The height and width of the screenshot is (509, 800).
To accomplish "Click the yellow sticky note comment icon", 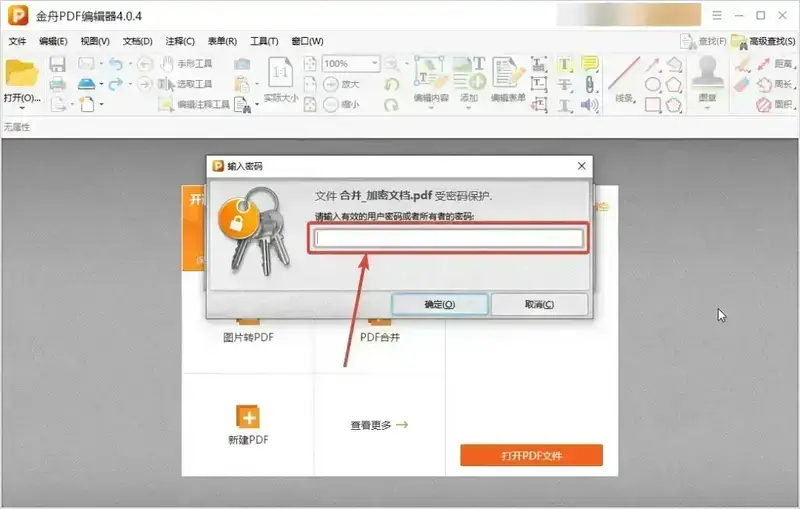I will (x=590, y=64).
